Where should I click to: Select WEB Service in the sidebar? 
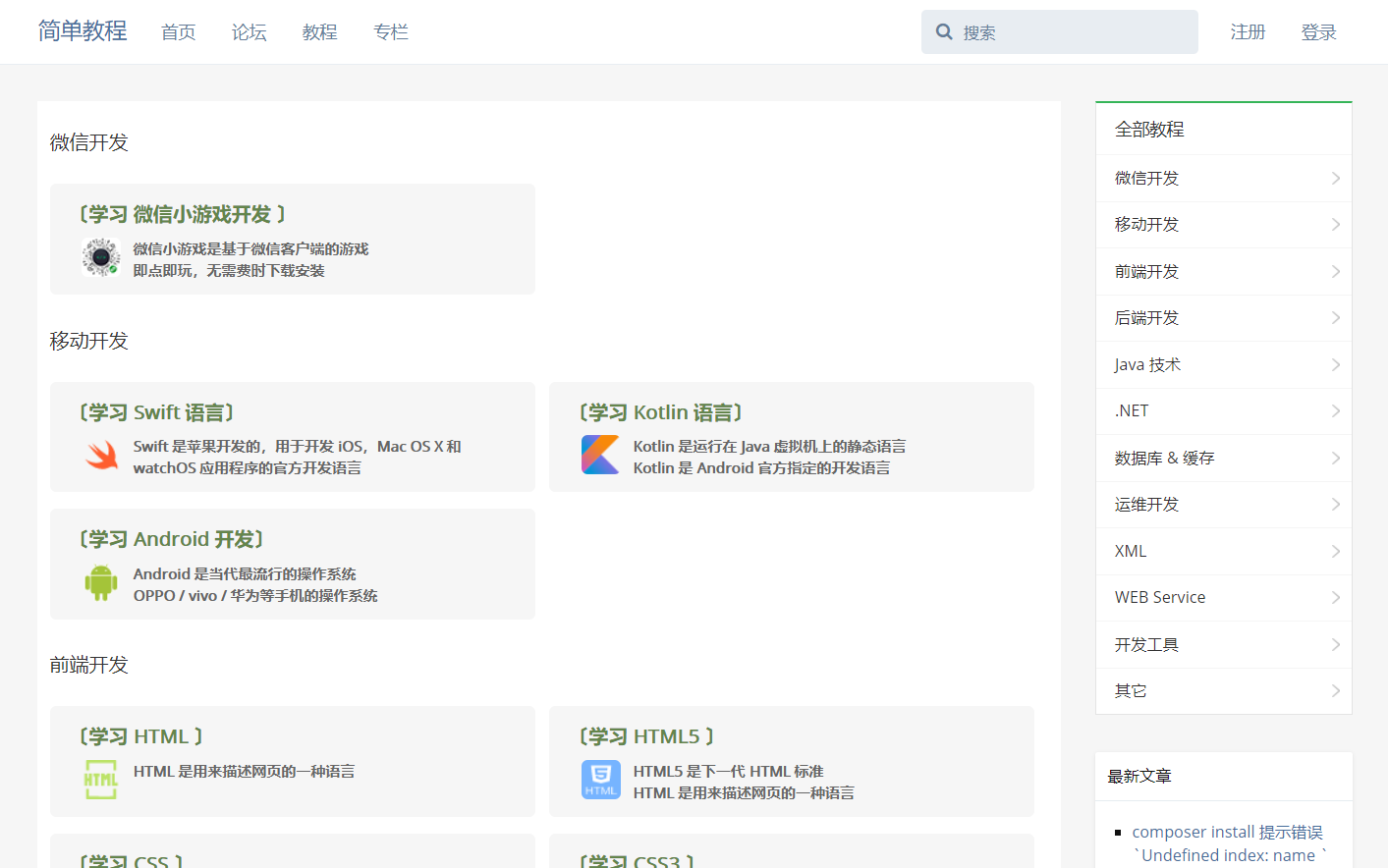(1224, 597)
